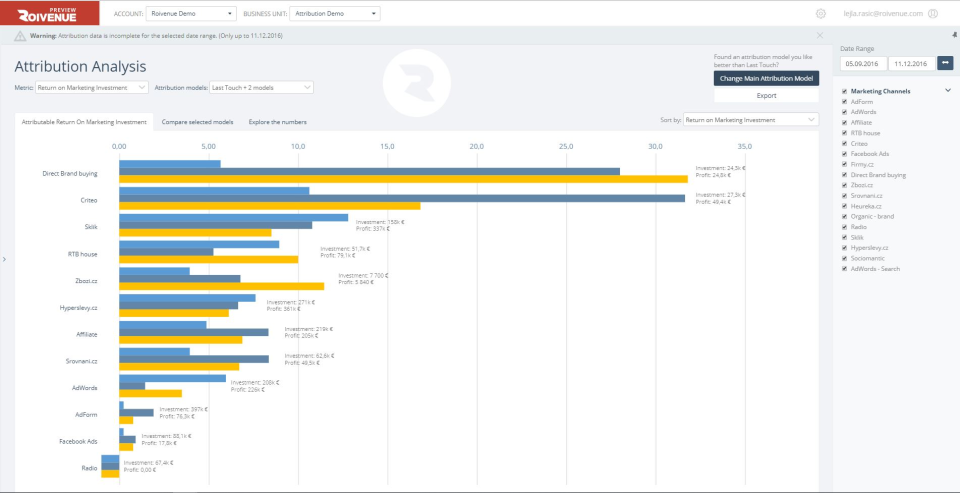Click the Export button
The width and height of the screenshot is (960, 493).
(x=766, y=96)
